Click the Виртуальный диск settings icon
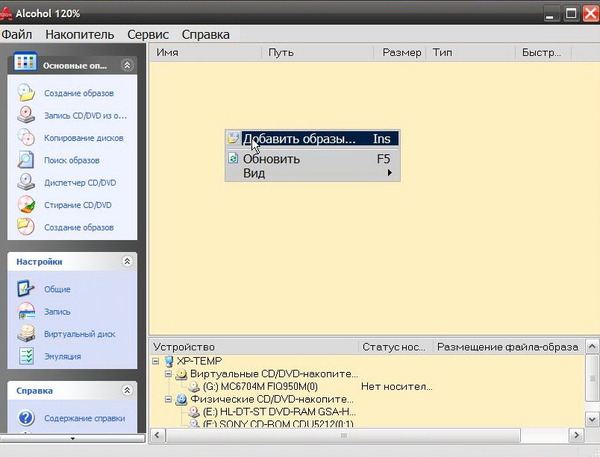 [26, 334]
